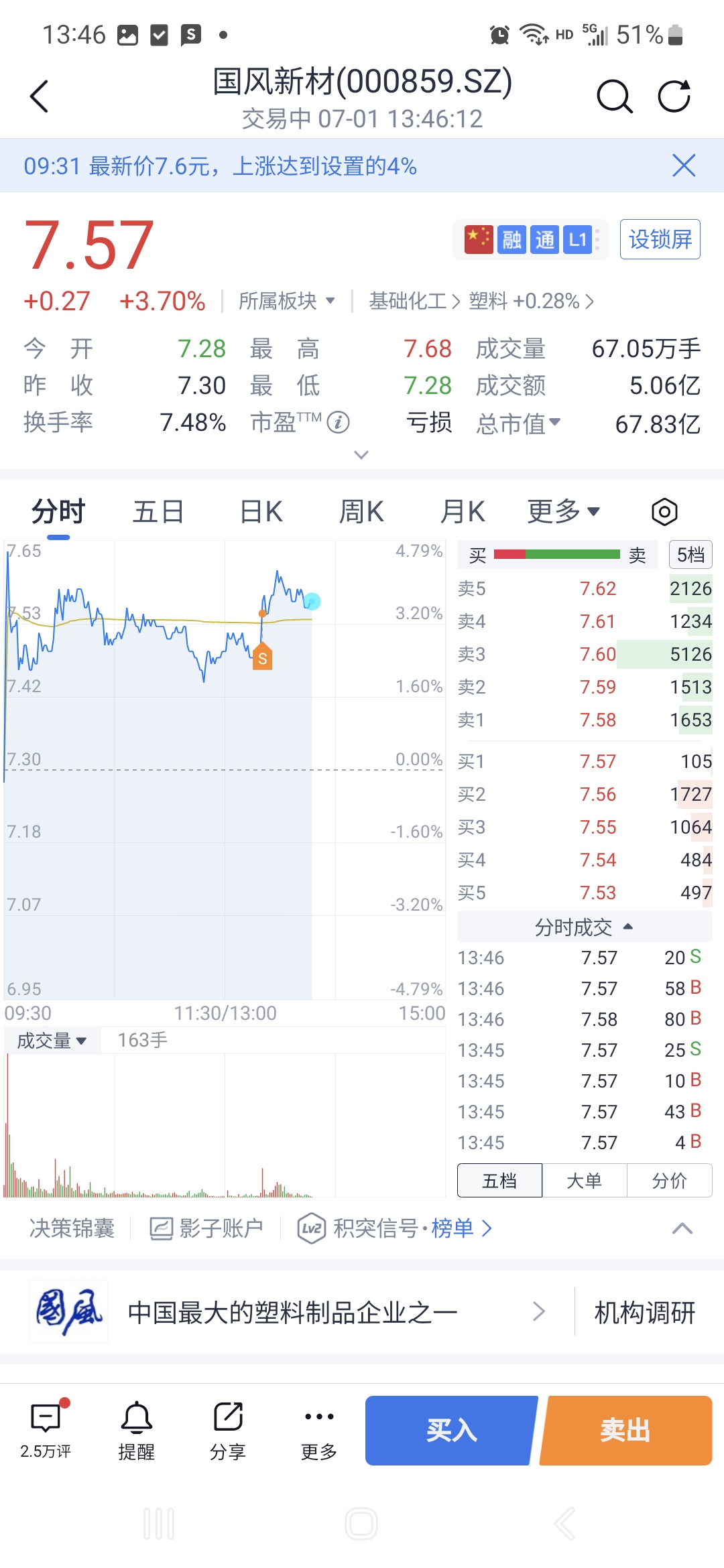
Task: Switch to the 日K tab
Action: point(261,512)
